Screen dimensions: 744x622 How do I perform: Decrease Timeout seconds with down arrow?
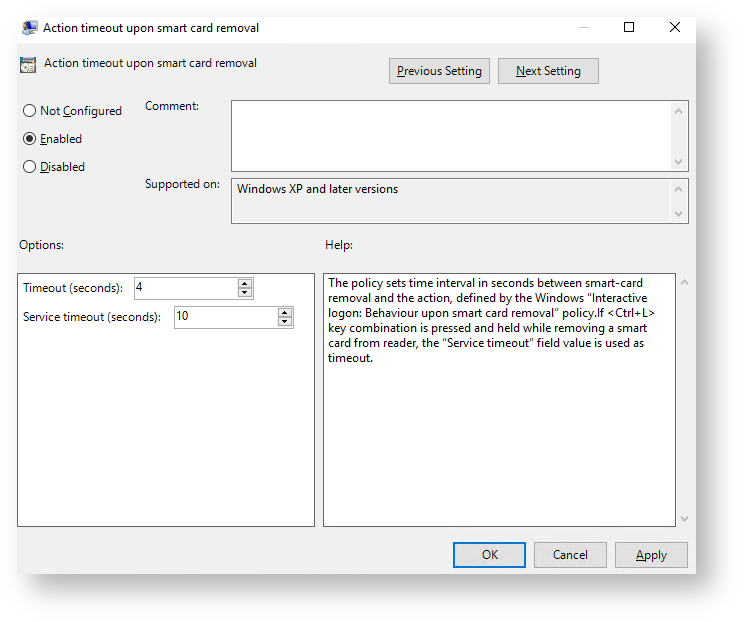(245, 293)
